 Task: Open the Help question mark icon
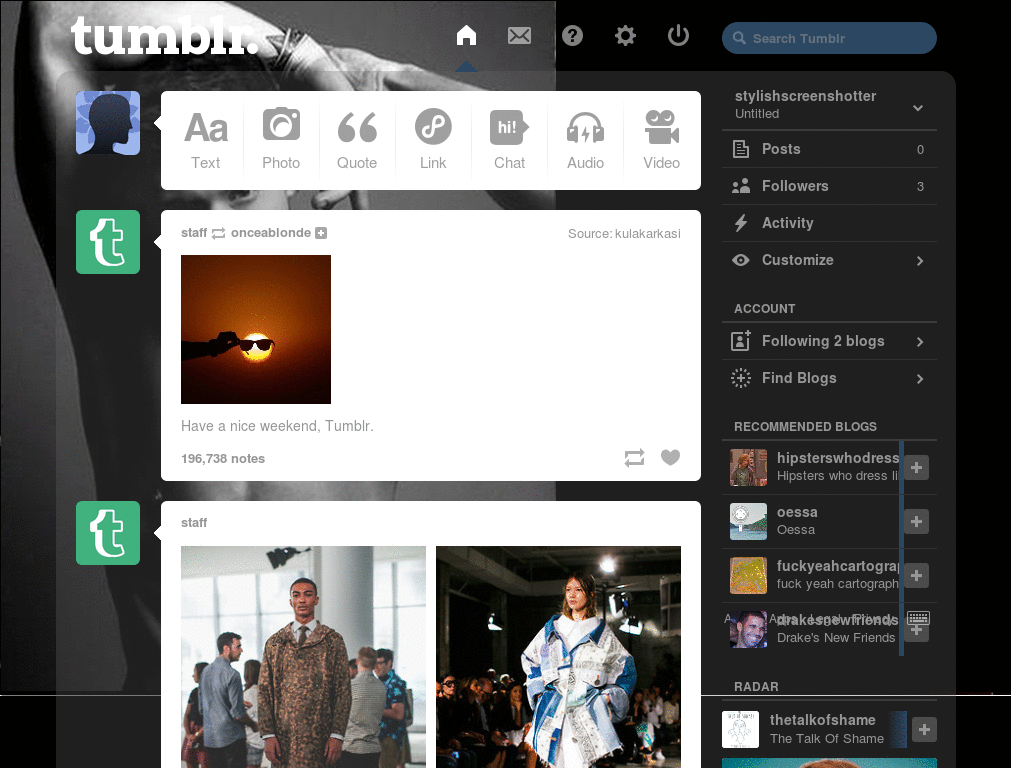572,35
